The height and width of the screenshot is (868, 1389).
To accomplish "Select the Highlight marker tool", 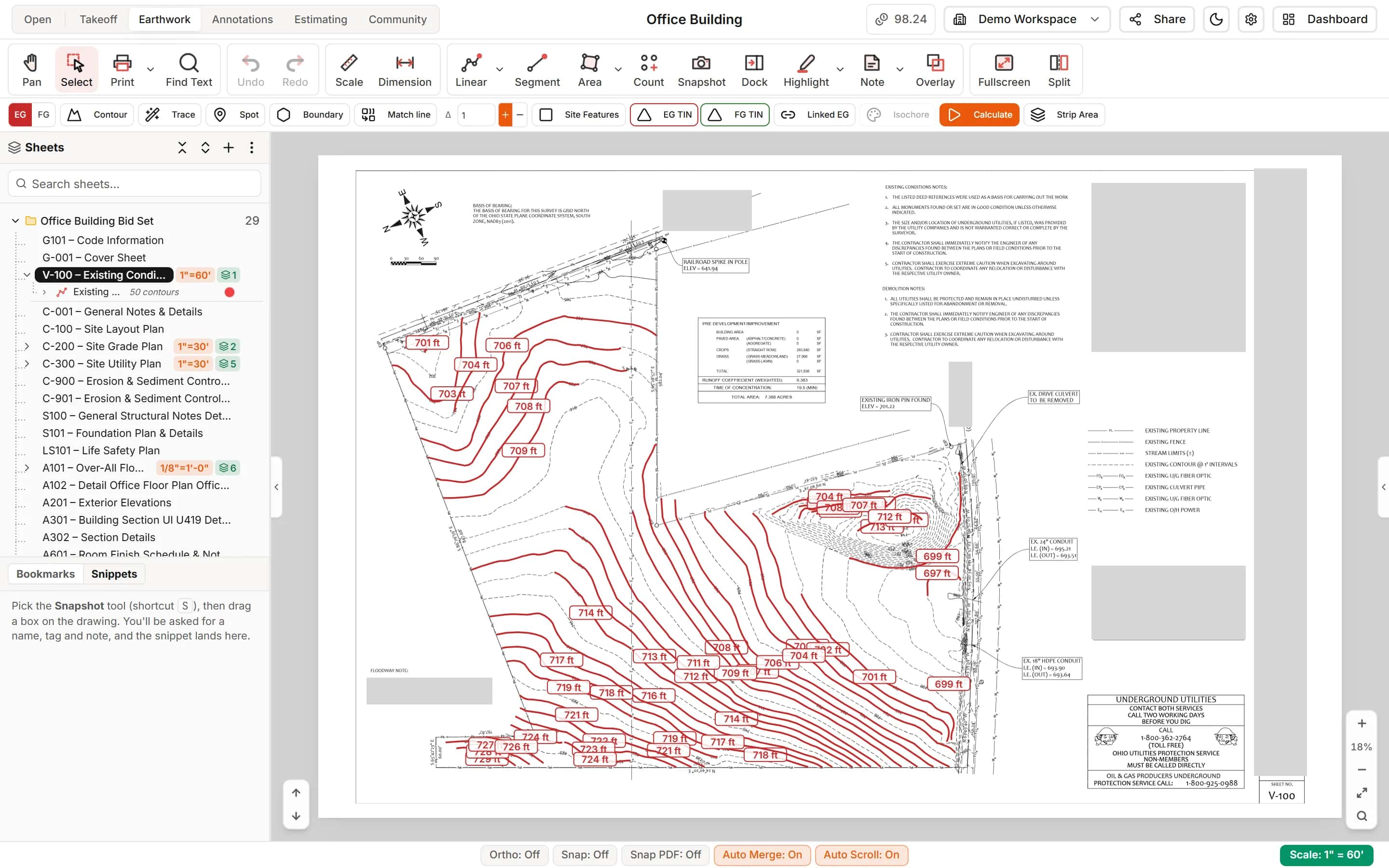I will pos(806,70).
